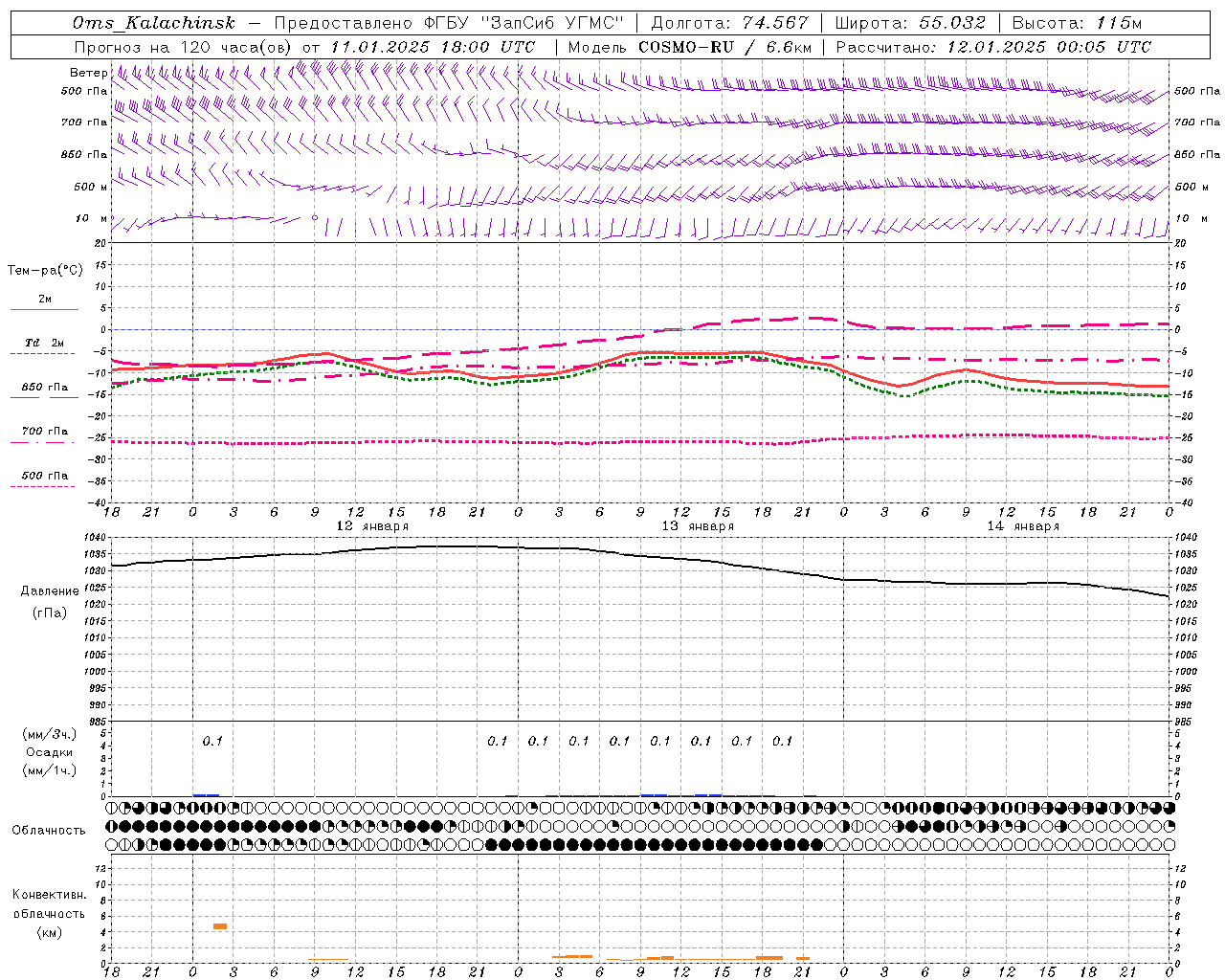1225x980 pixels.
Task: Click the pink dashed sample under "500 гПа" legend
Action: [x=43, y=486]
